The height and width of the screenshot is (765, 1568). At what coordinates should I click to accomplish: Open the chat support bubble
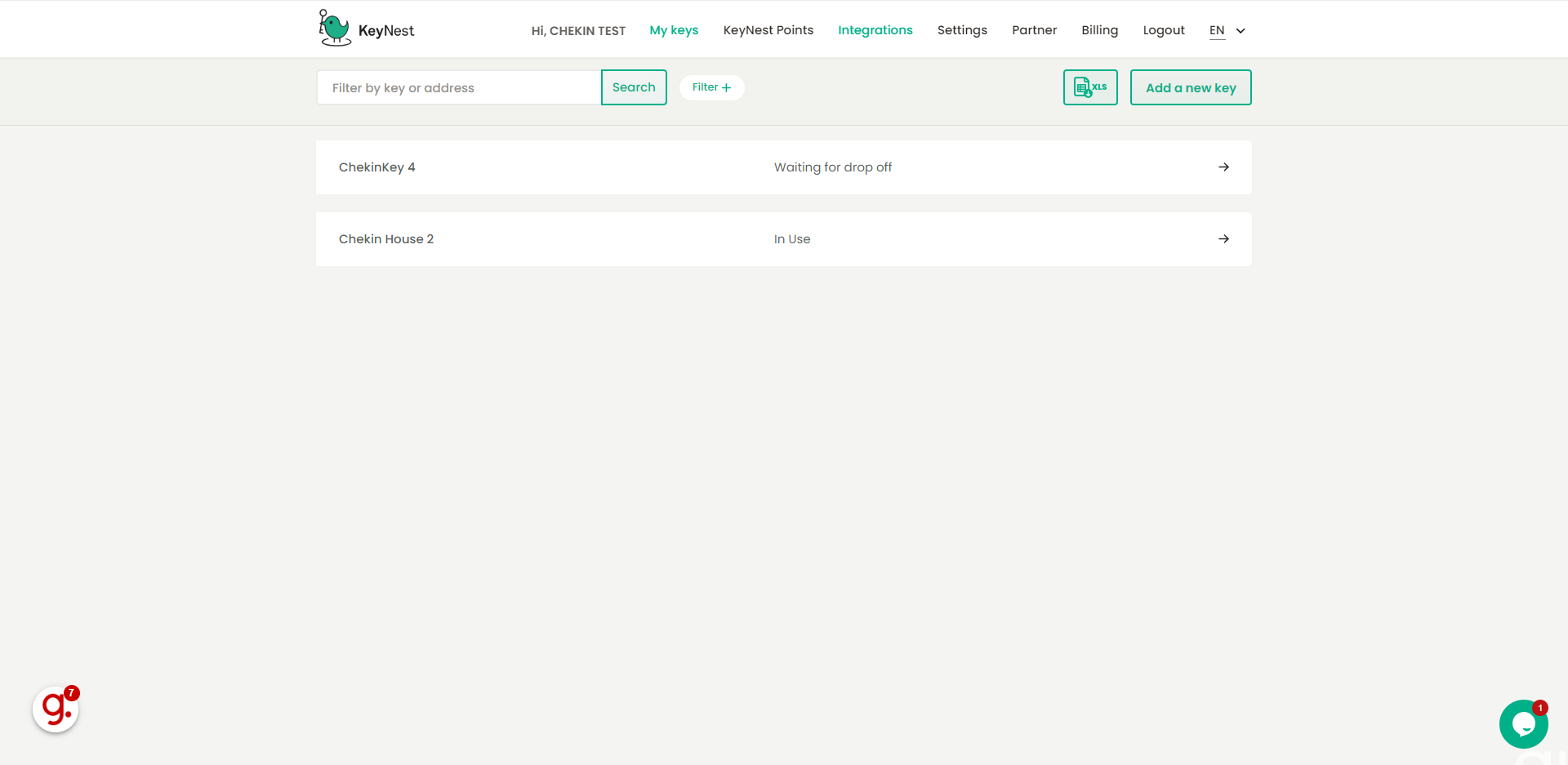1523,723
